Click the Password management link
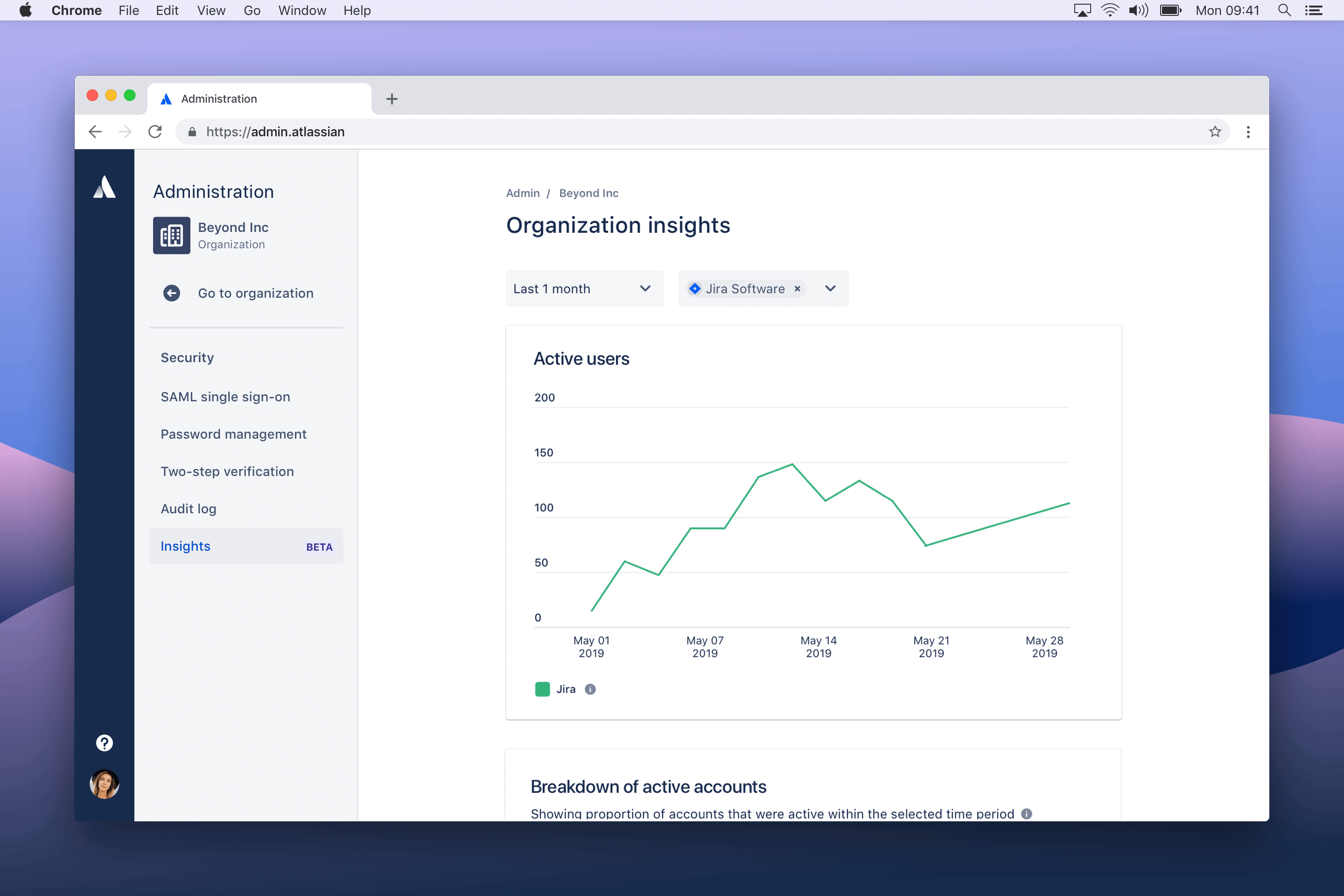Viewport: 1344px width, 896px height. point(233,434)
